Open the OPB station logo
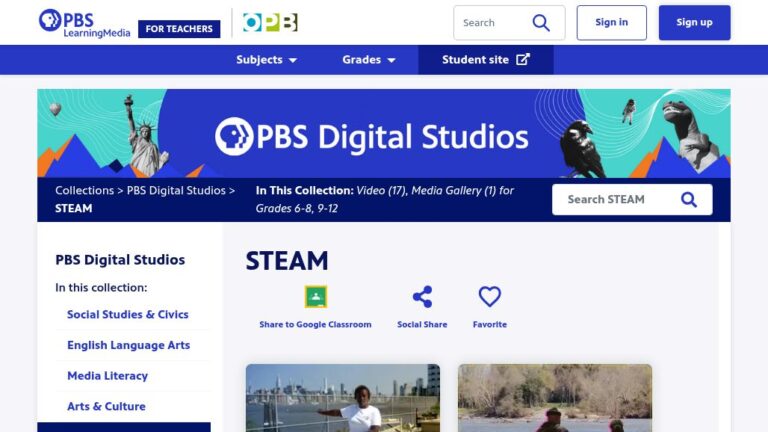 [x=270, y=23]
